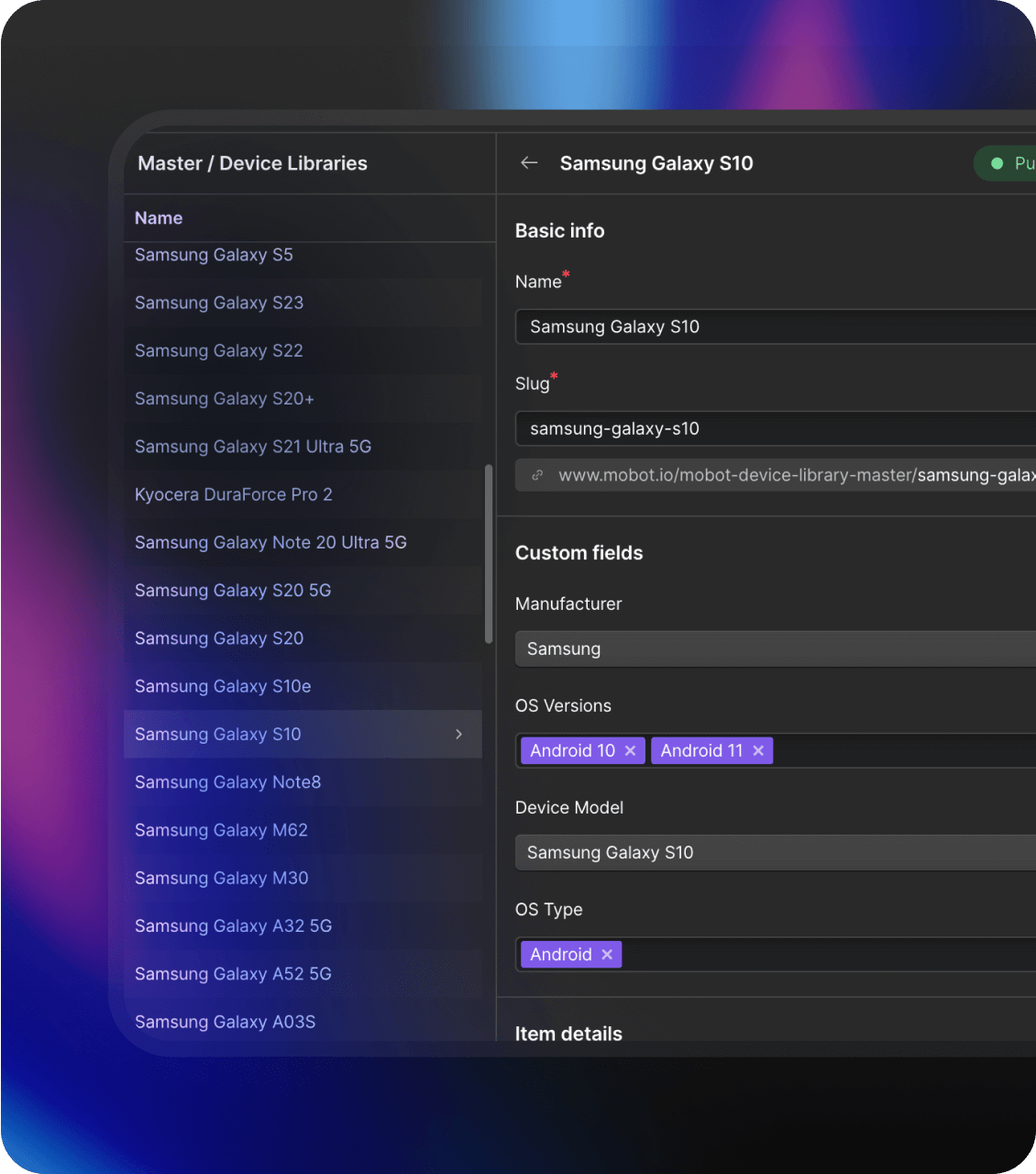Click the Android 10 tag label
The image size is (1036, 1174).
[572, 750]
